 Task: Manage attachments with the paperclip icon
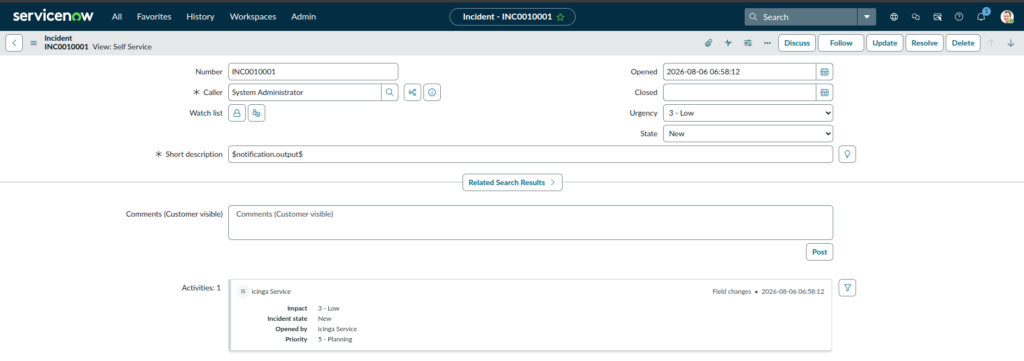click(x=708, y=43)
